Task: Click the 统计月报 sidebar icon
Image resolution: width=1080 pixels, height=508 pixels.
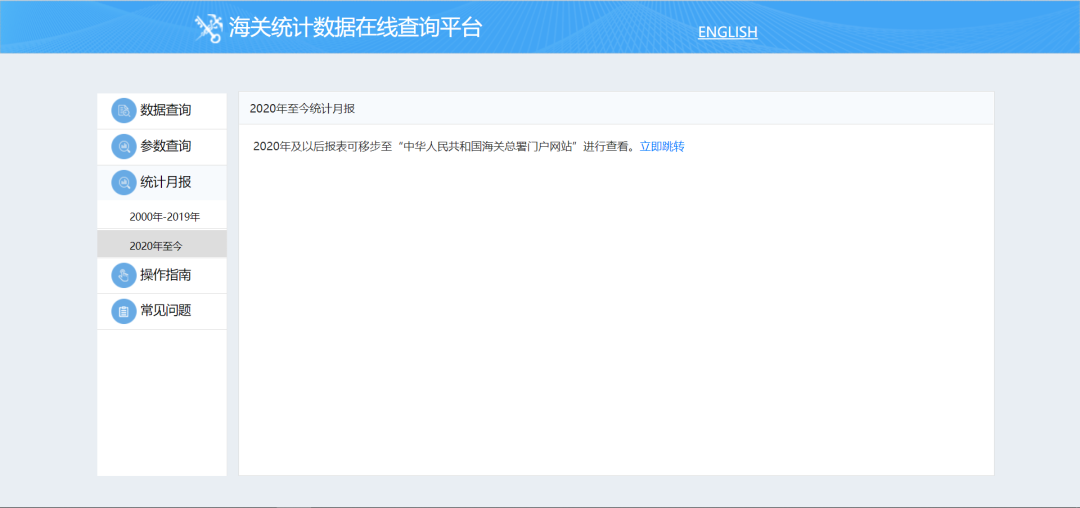Action: click(x=124, y=182)
